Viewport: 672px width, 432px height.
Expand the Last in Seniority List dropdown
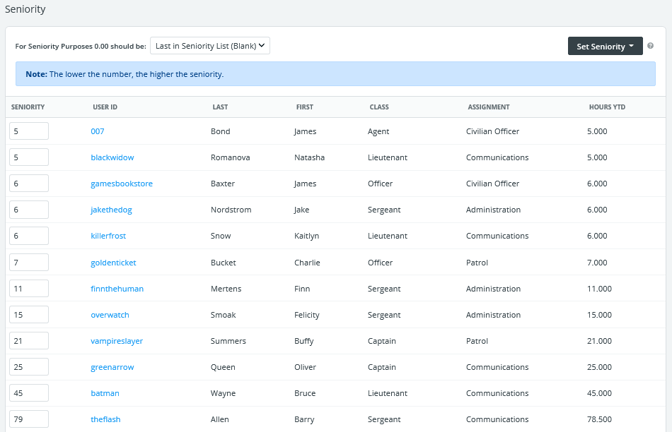(x=209, y=45)
